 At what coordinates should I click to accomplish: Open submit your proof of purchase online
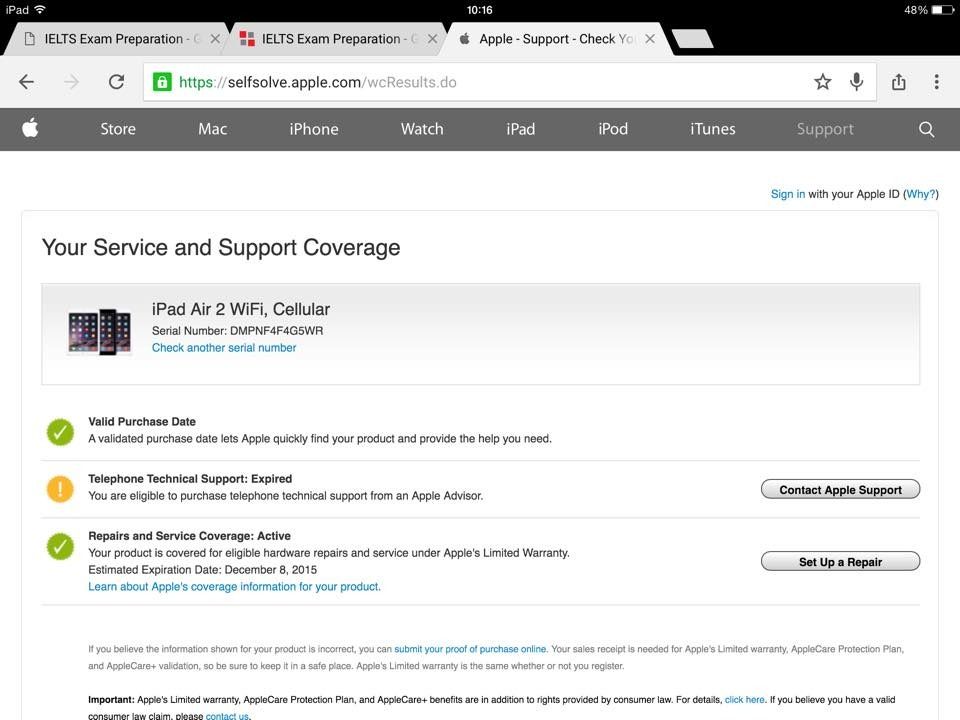point(470,649)
